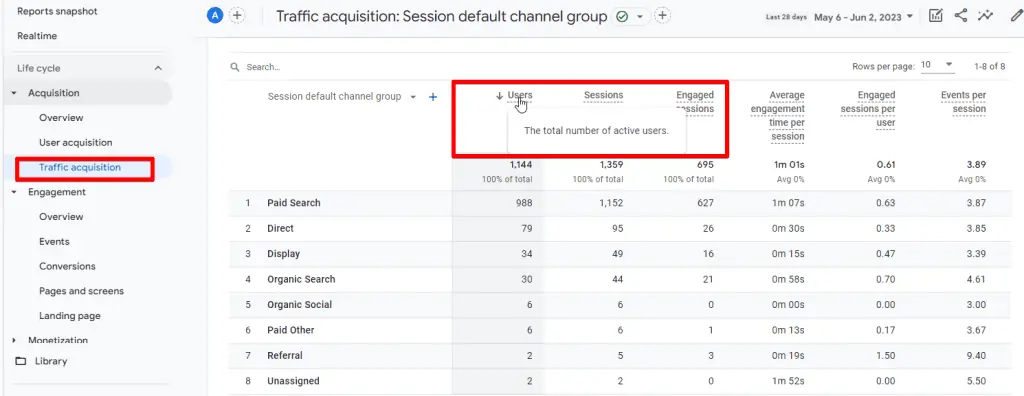Expand the Monetization group

point(14,340)
